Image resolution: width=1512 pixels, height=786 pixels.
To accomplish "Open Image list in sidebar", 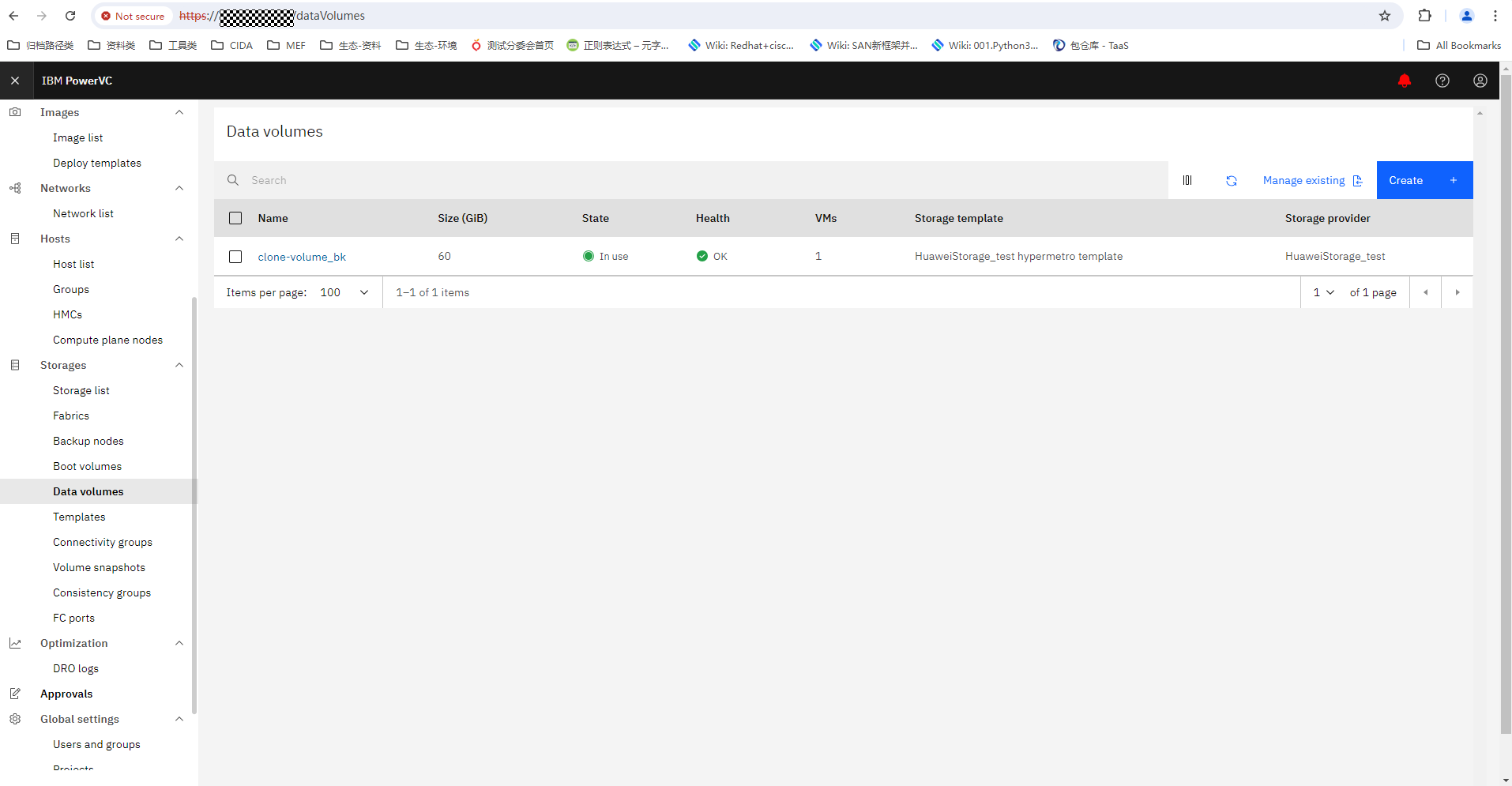I will (x=77, y=137).
